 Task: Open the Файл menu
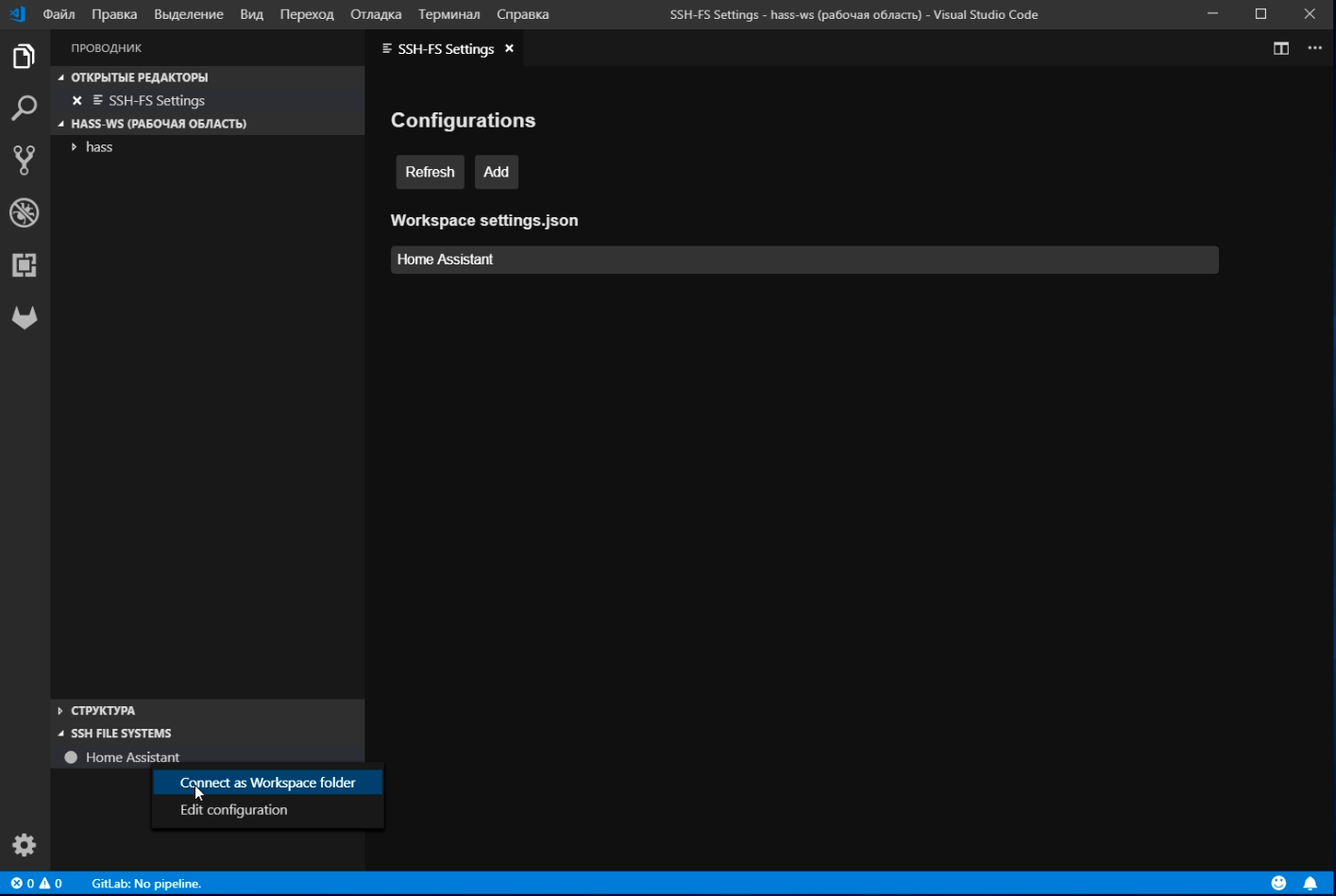tap(59, 14)
